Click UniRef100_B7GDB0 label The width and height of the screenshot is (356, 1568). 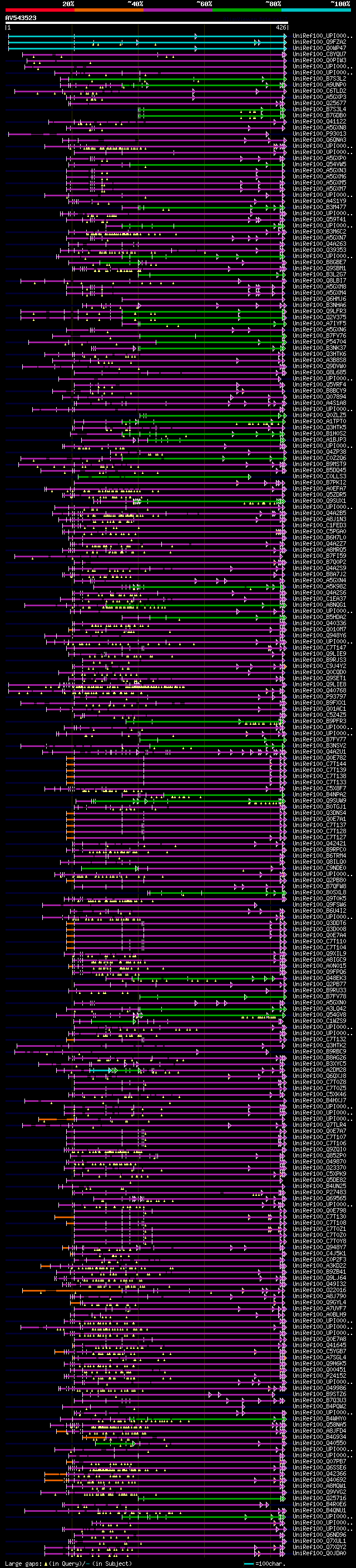319,115
